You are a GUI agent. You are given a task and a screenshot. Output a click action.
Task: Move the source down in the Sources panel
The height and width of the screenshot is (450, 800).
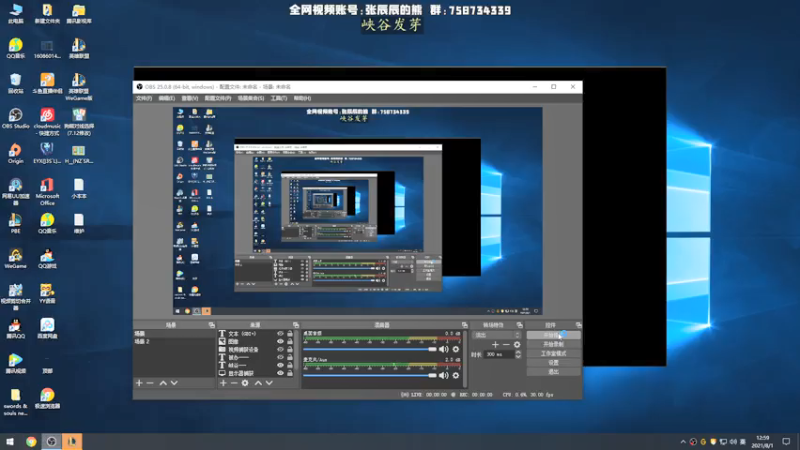pyautogui.click(x=269, y=383)
